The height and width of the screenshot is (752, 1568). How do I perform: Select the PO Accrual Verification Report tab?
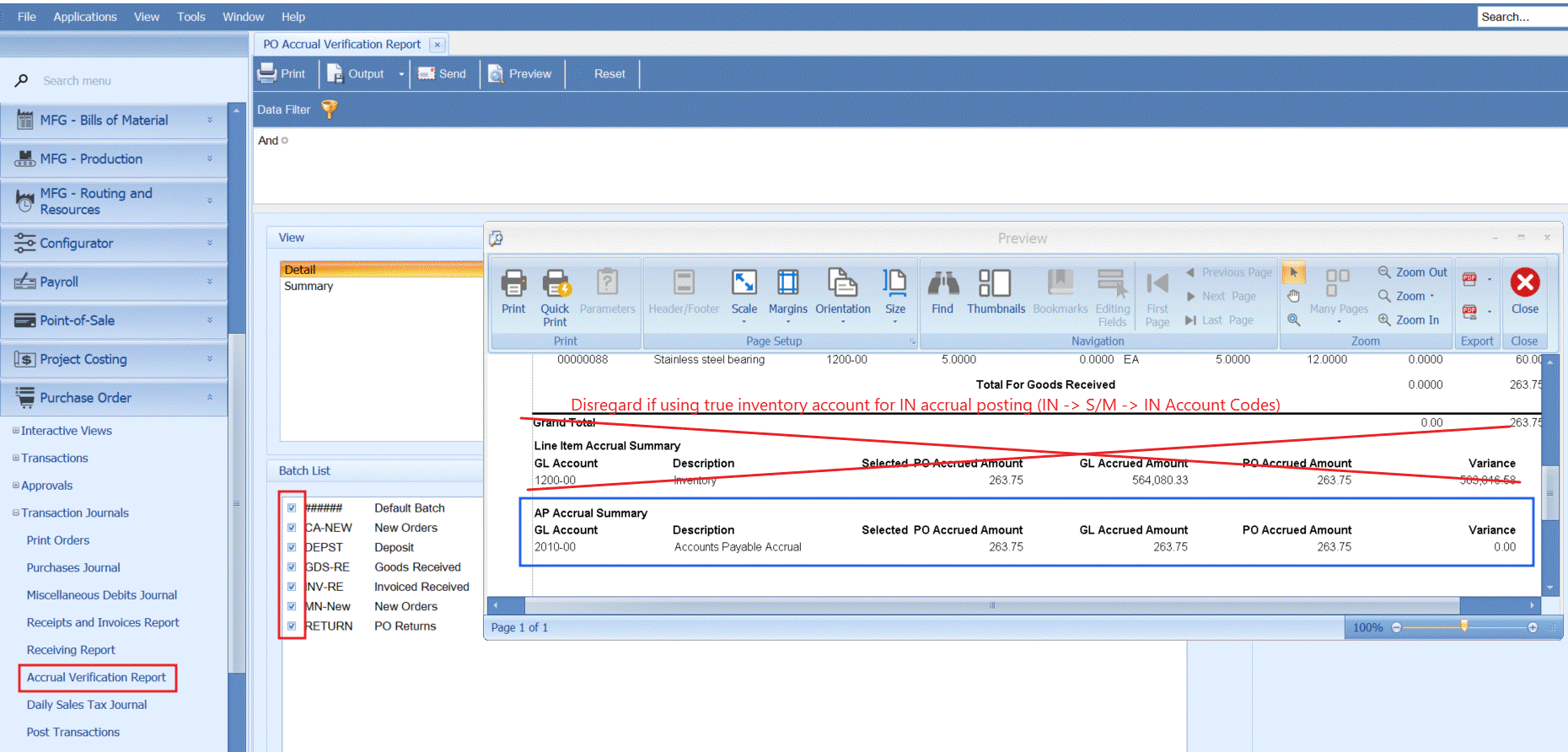[x=341, y=45]
